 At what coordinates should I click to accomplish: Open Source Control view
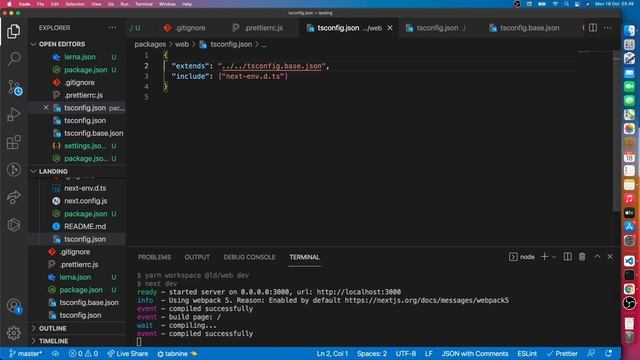point(14,87)
